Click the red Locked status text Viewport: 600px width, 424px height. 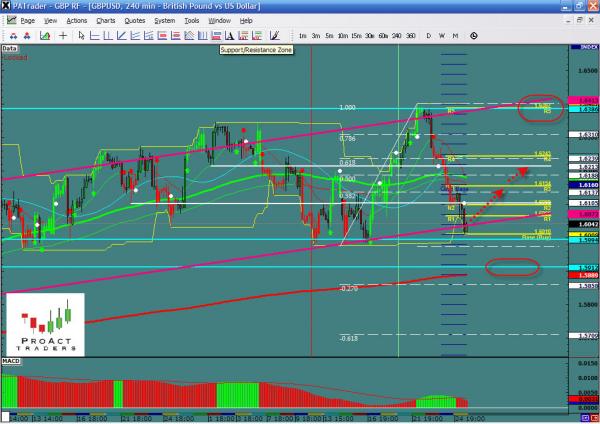click(15, 58)
